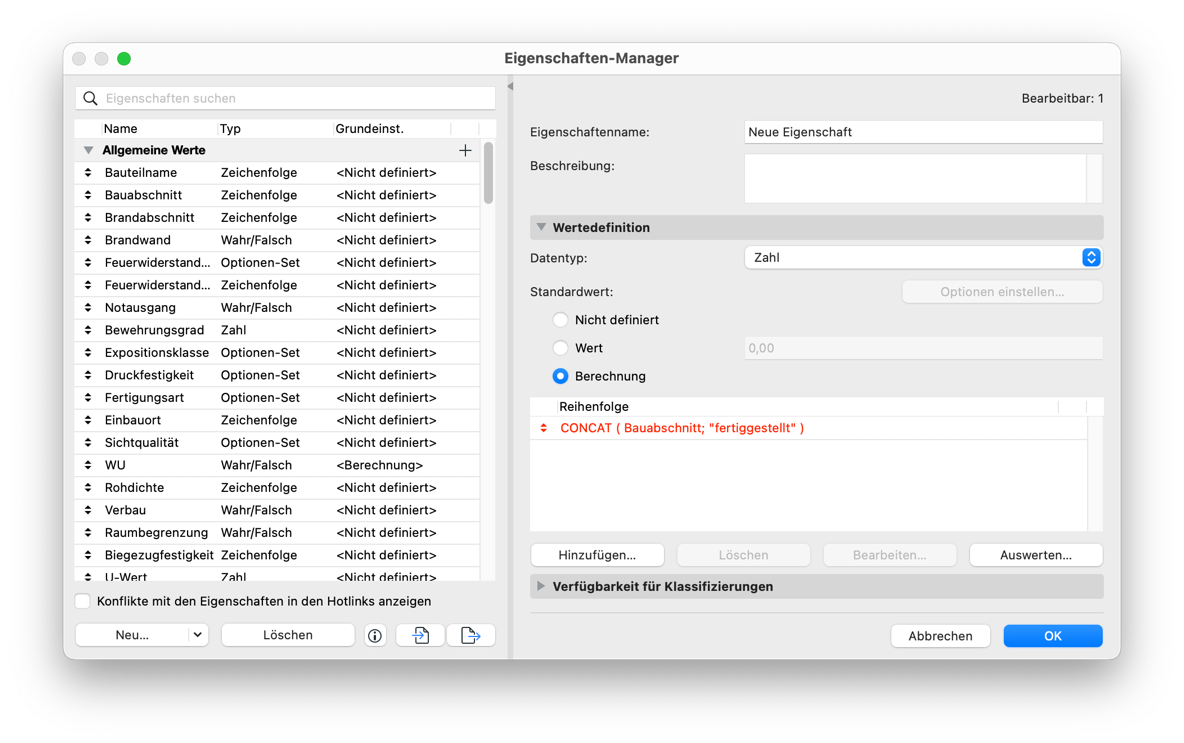Viewport: 1184px width, 743px height.
Task: Enable Konflikte mit den Eigenschaften in Hotlinks checkbox
Action: [82, 601]
